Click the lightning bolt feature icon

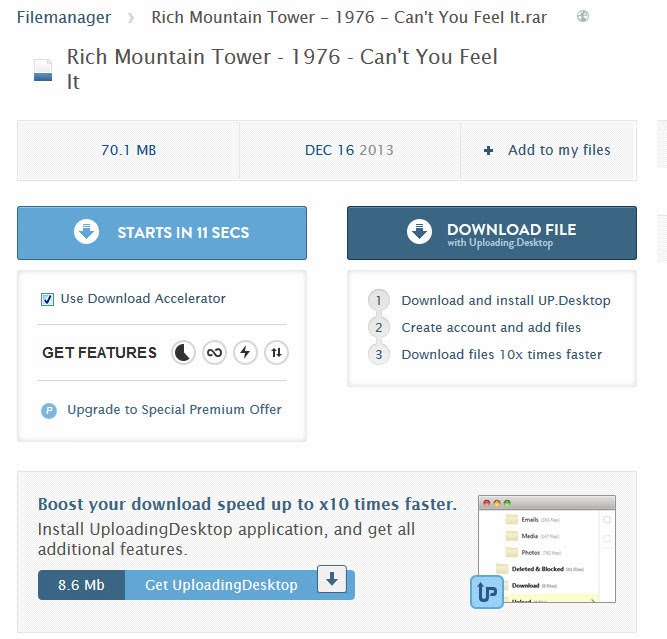pos(245,353)
